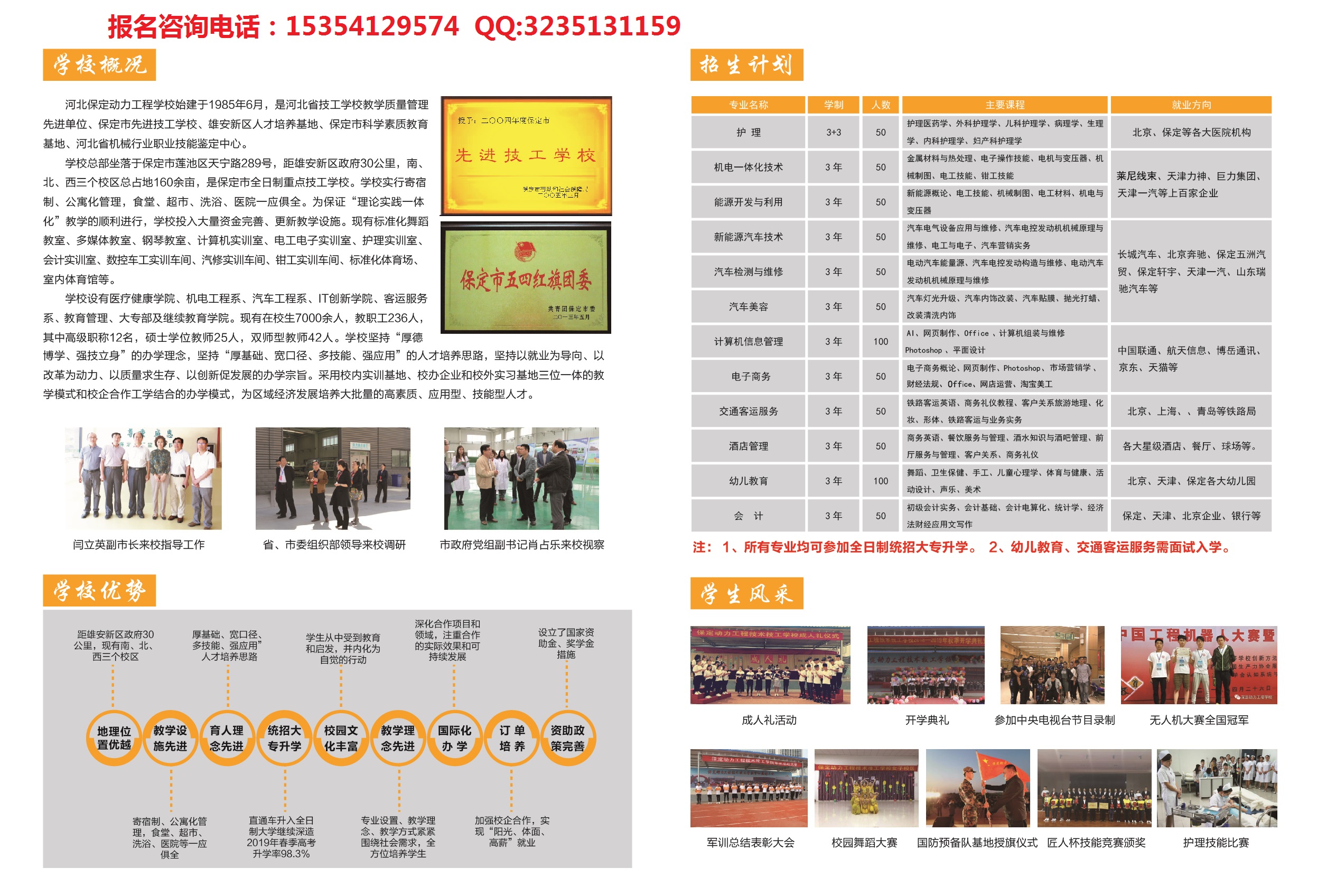Select the 能源开发与利用 major cell
The width and height of the screenshot is (1317, 896).
coord(748,202)
